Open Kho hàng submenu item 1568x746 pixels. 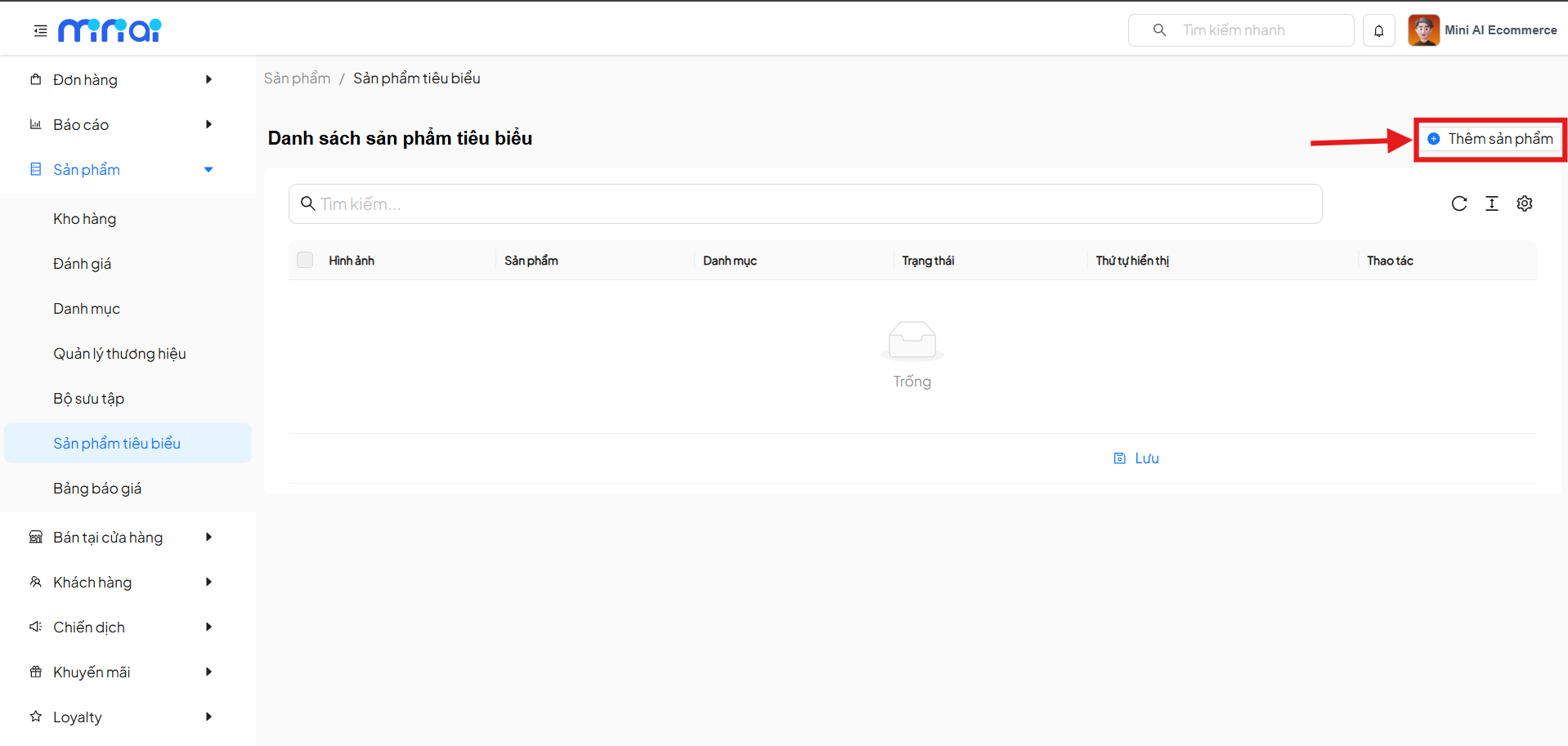(x=85, y=219)
